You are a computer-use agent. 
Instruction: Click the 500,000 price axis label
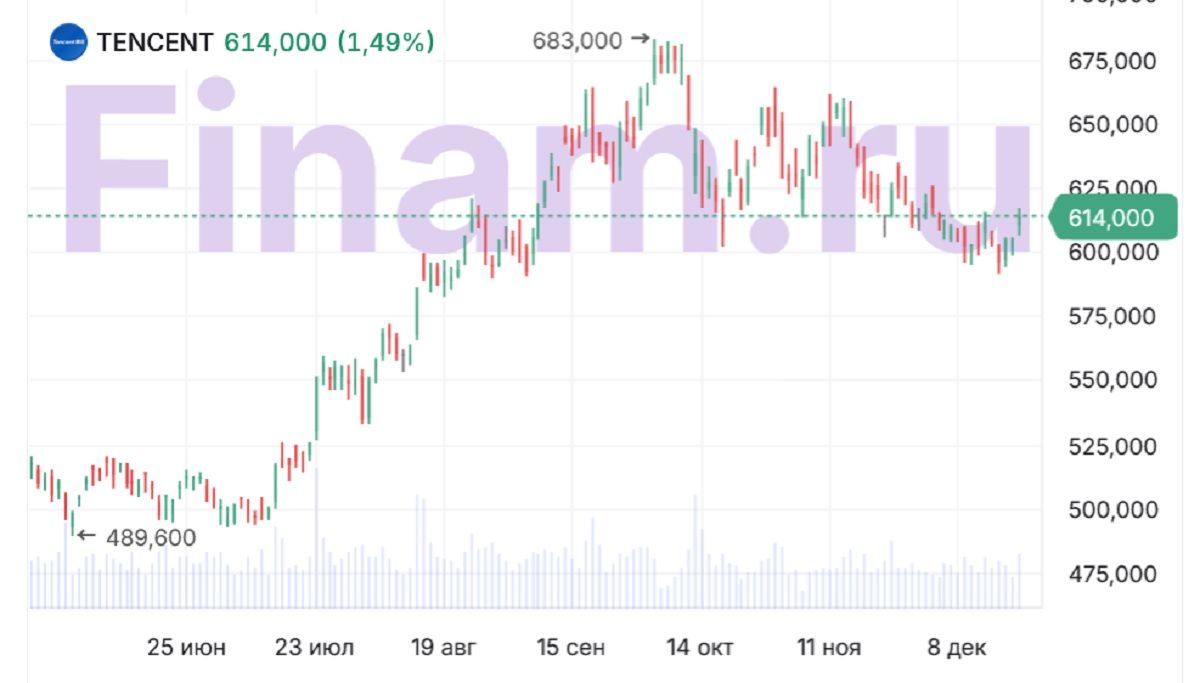(1113, 510)
